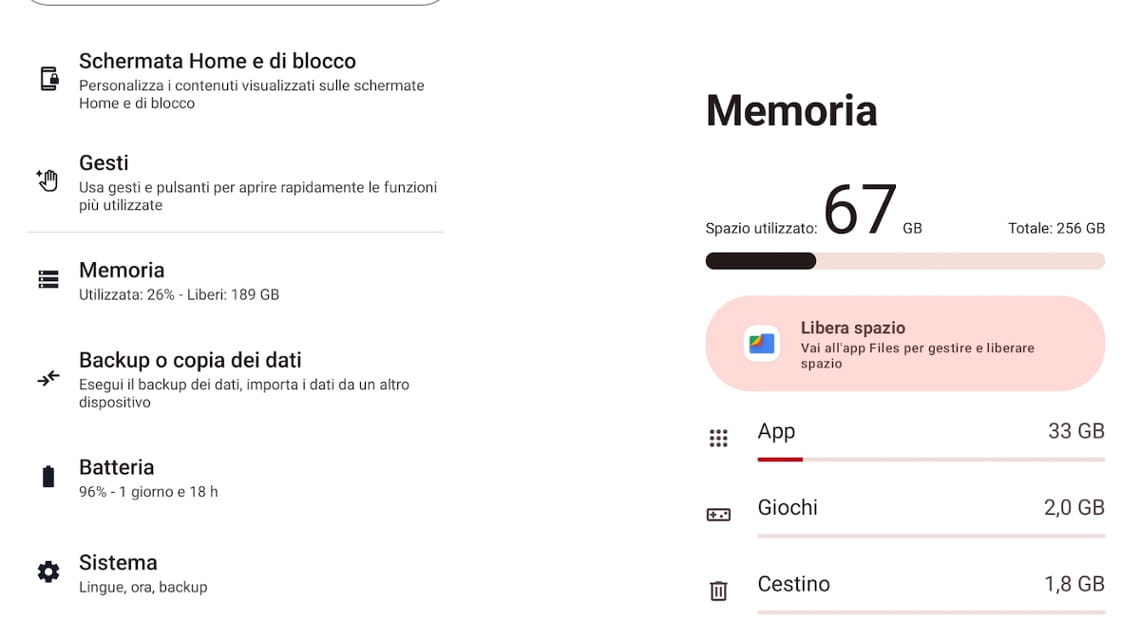Click the Files app icon in Libera spazio
1140x640 pixels.
coord(762,343)
